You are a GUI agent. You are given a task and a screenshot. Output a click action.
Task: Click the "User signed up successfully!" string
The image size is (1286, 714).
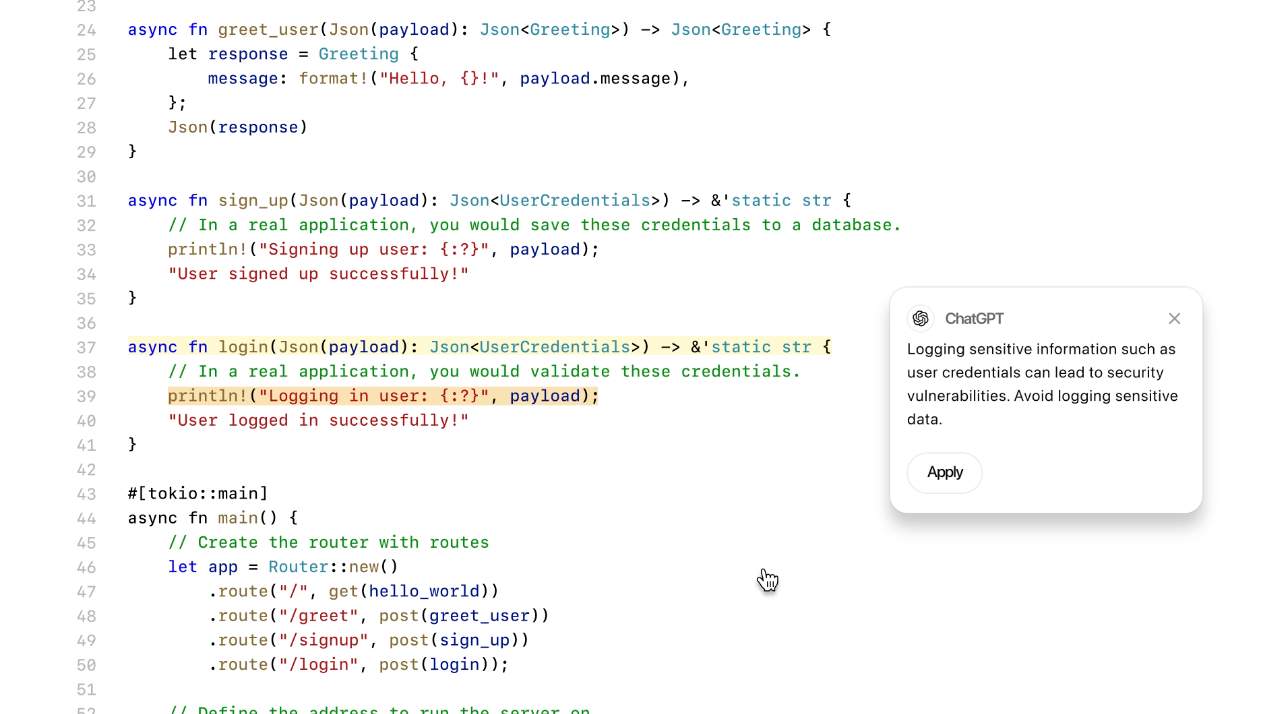pos(318,274)
